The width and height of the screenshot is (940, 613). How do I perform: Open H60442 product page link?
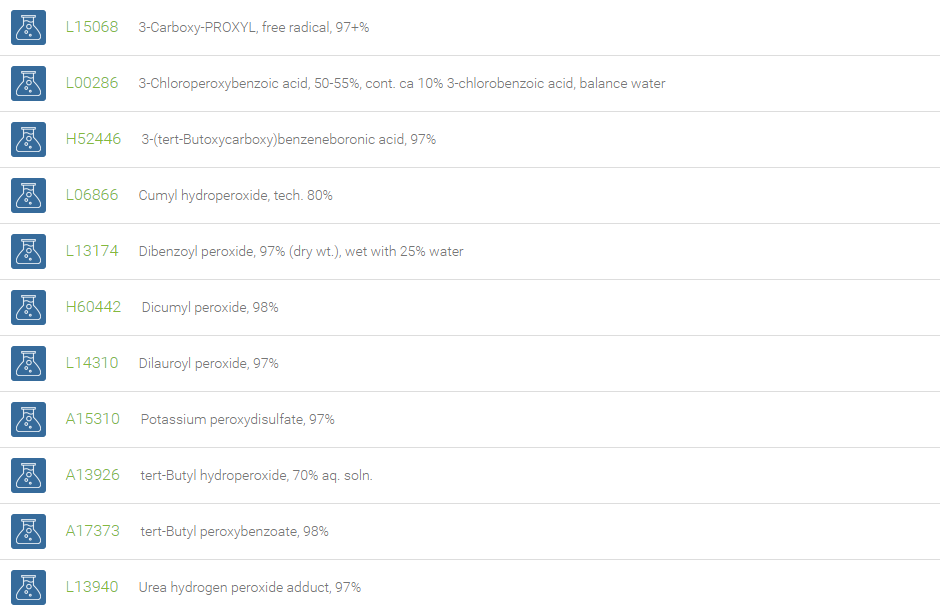pos(93,307)
